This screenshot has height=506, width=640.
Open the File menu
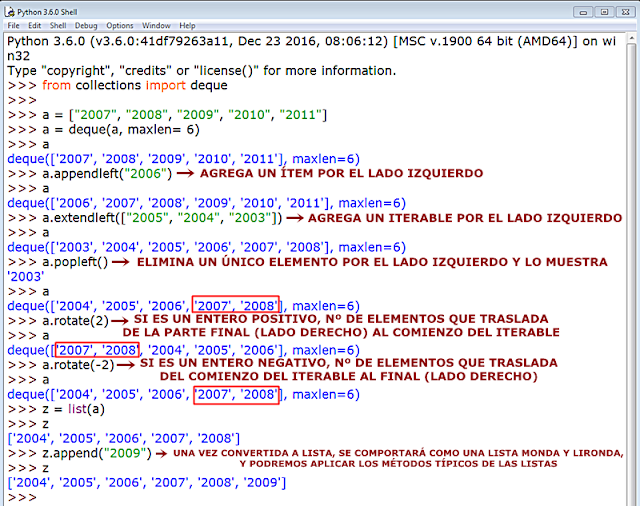(13, 26)
